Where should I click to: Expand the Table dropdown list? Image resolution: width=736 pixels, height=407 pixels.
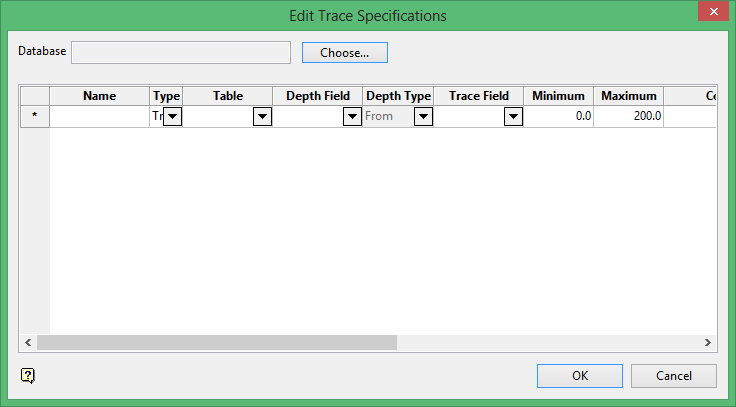262,117
